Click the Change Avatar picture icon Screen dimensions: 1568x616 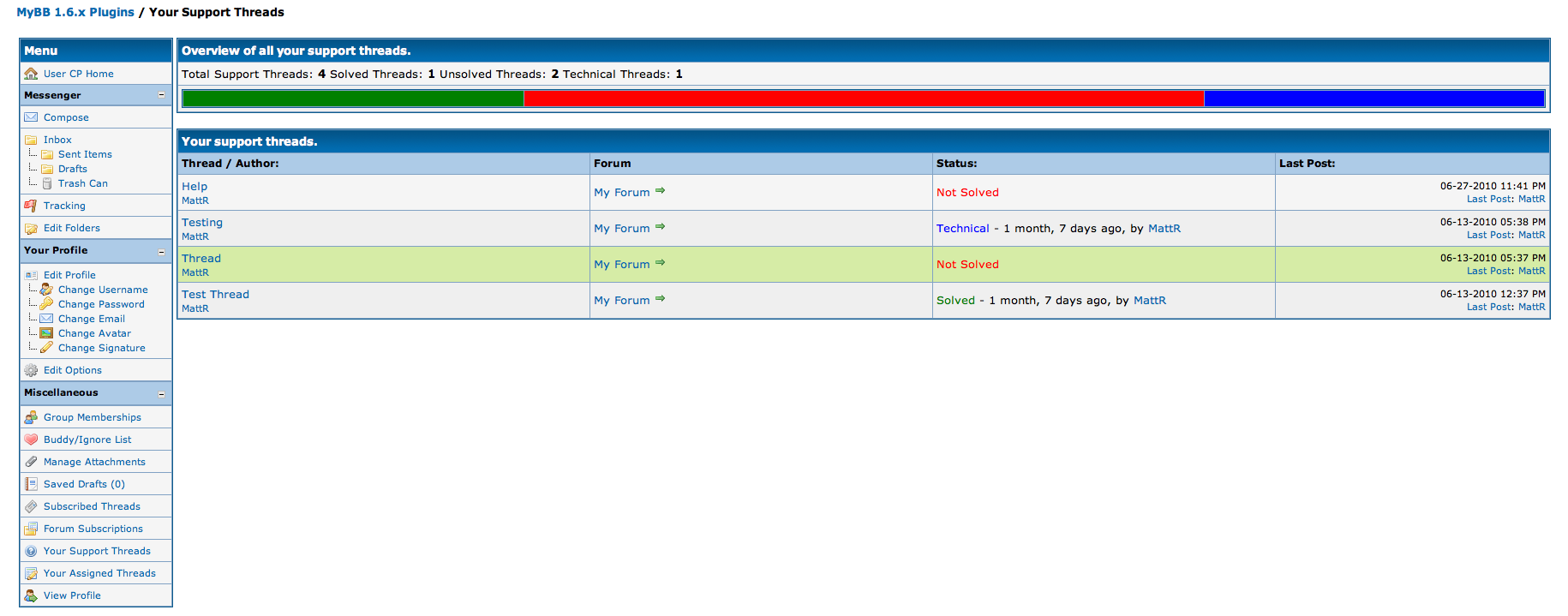47,333
